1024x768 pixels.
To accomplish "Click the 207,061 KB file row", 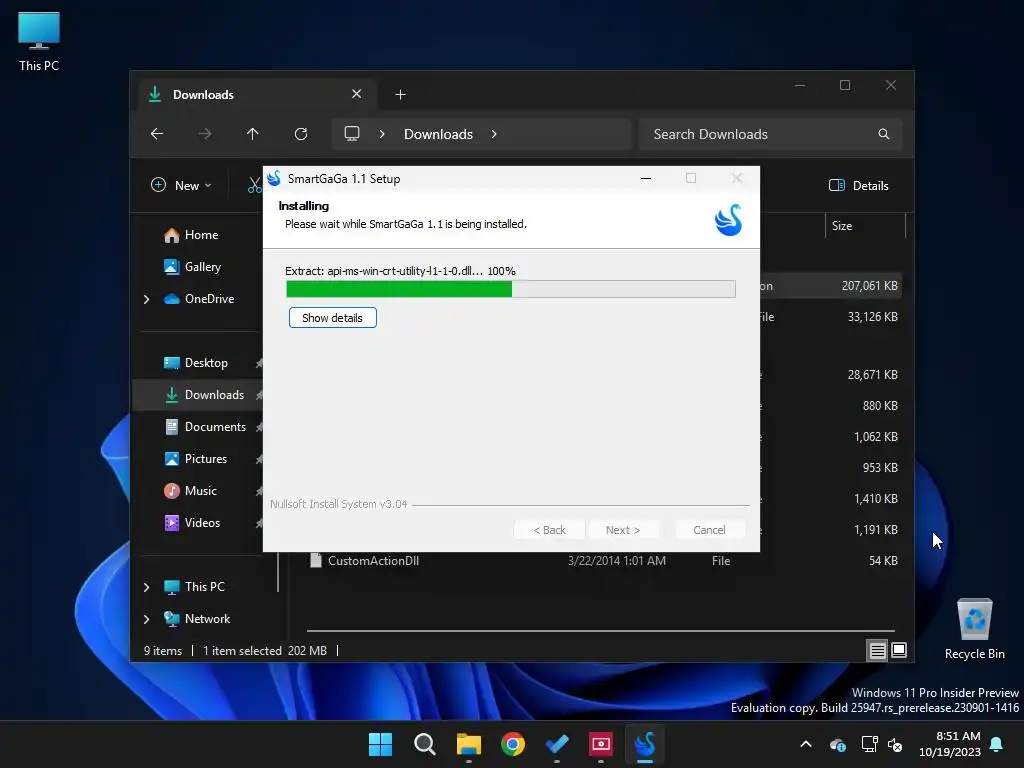I will pos(831,286).
